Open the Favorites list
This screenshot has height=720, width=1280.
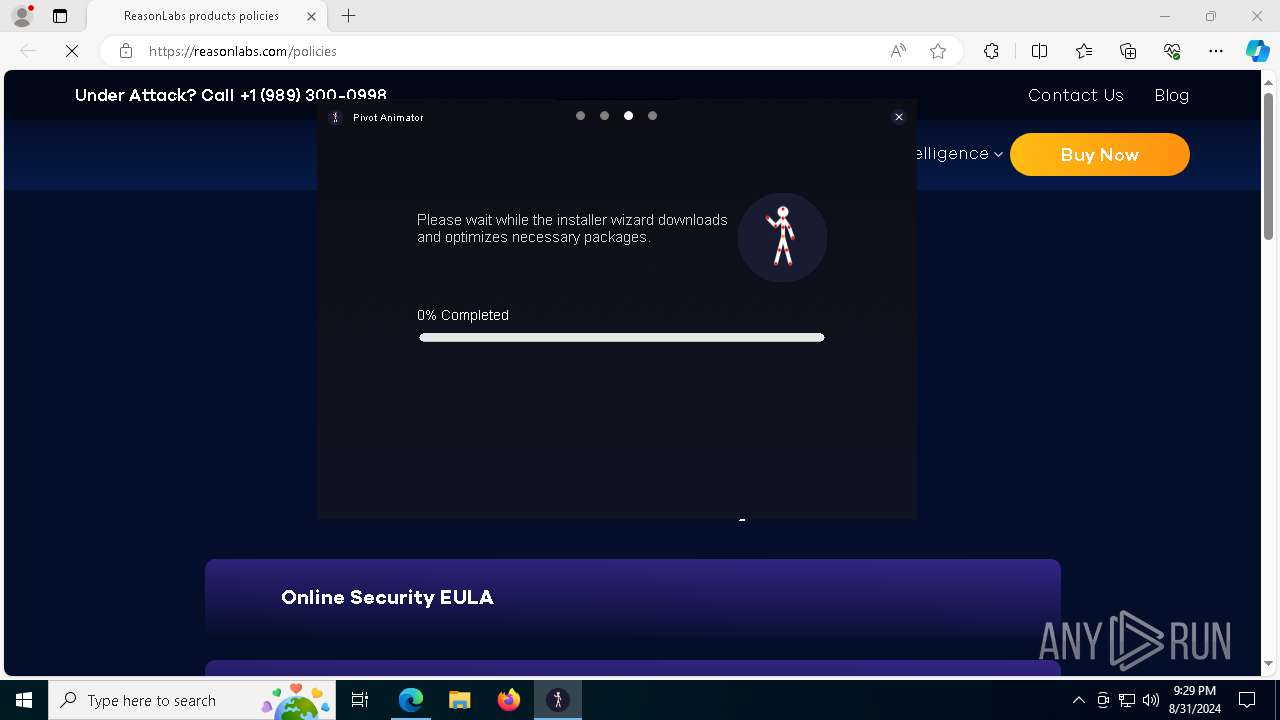tap(1084, 51)
